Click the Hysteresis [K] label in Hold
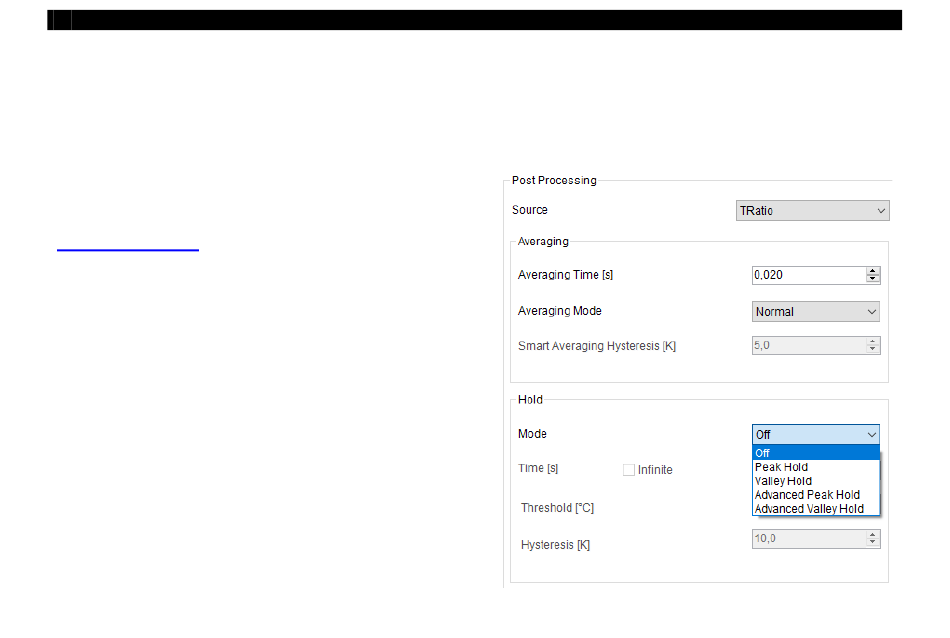 pyautogui.click(x=556, y=545)
